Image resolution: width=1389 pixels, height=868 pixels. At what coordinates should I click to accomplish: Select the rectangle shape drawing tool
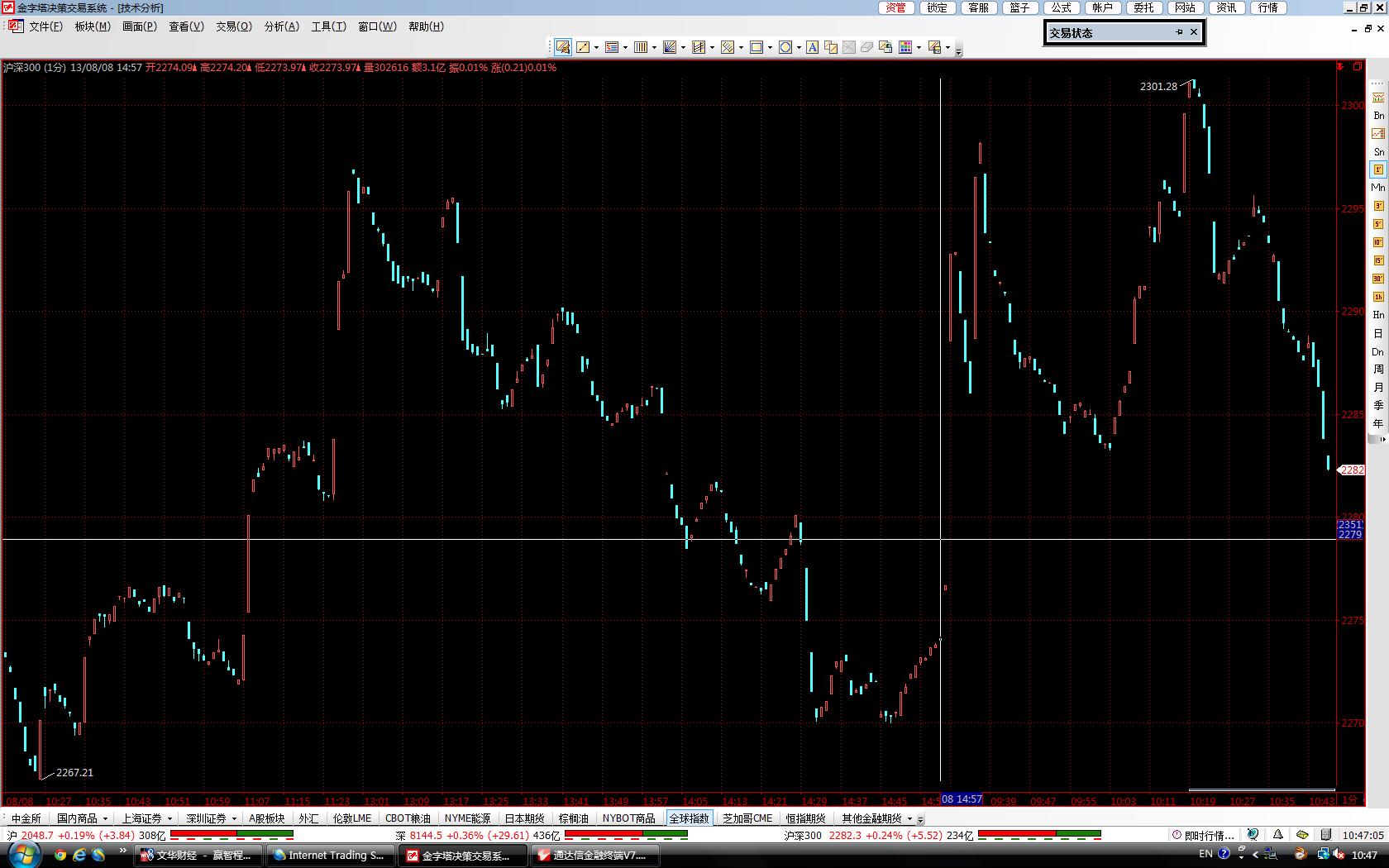click(756, 47)
